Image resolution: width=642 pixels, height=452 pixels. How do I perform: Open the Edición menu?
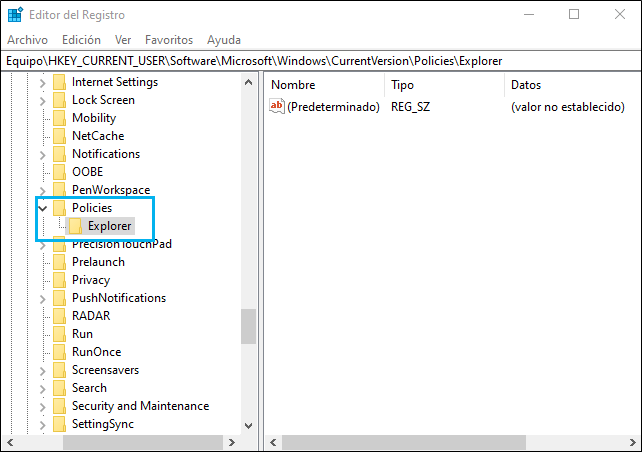(x=81, y=40)
